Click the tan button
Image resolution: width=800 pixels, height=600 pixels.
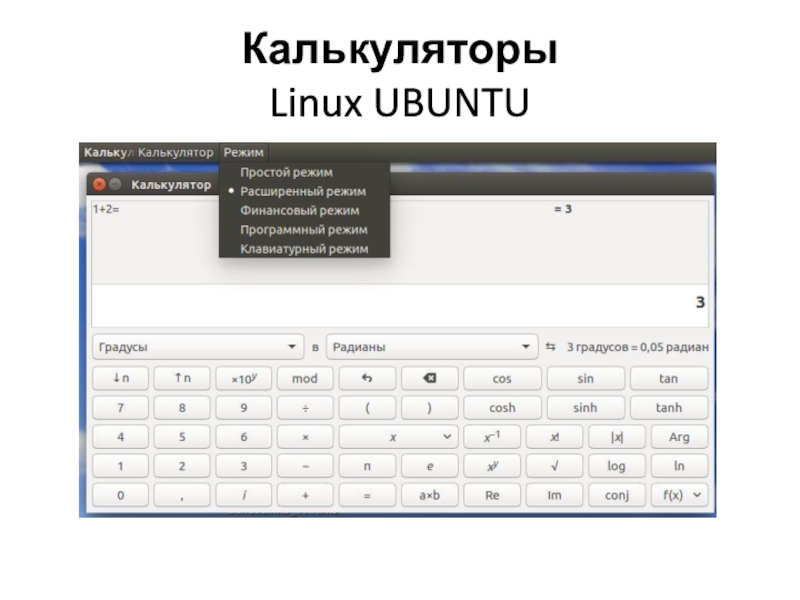tap(669, 378)
